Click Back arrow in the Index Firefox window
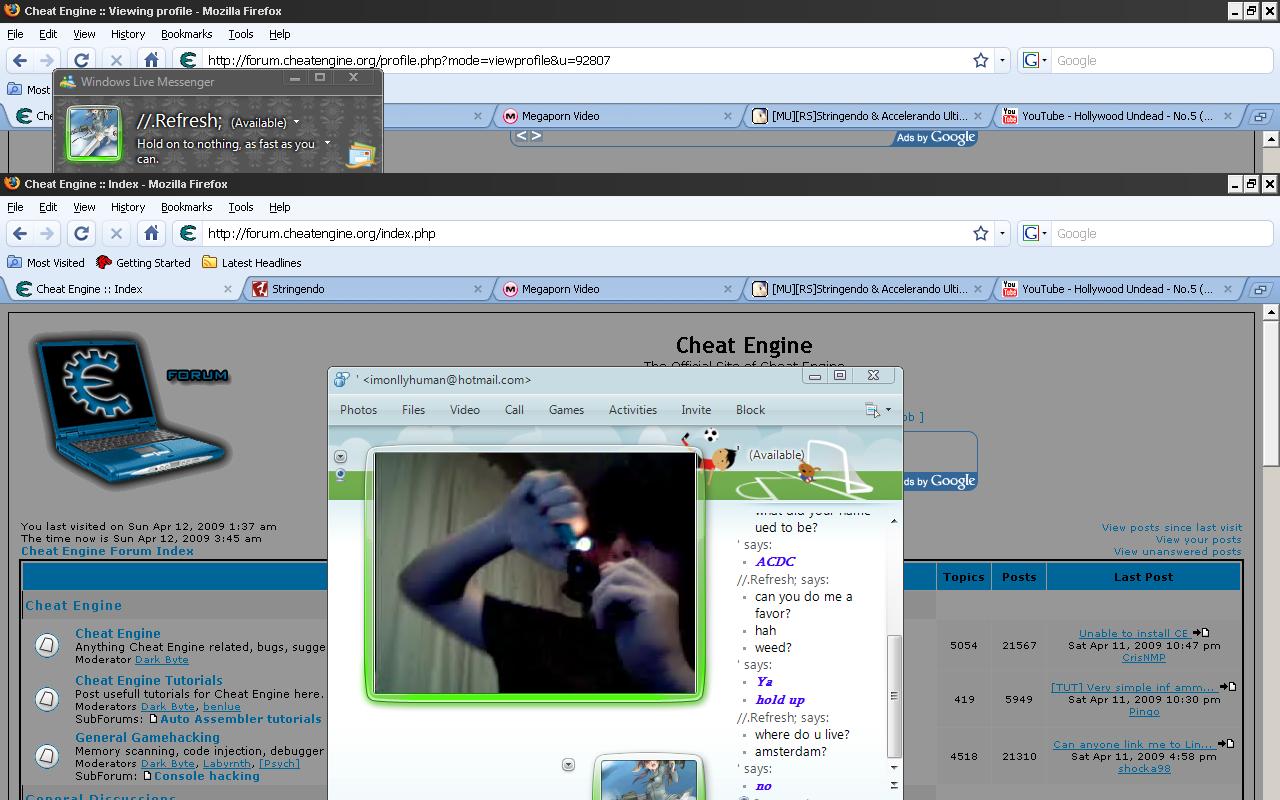 20,233
